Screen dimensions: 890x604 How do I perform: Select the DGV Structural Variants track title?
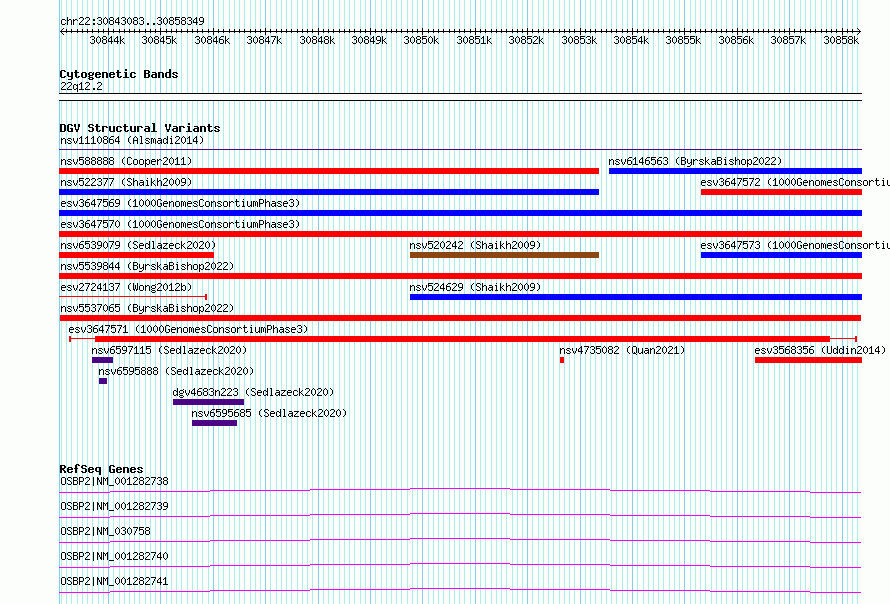coord(140,128)
